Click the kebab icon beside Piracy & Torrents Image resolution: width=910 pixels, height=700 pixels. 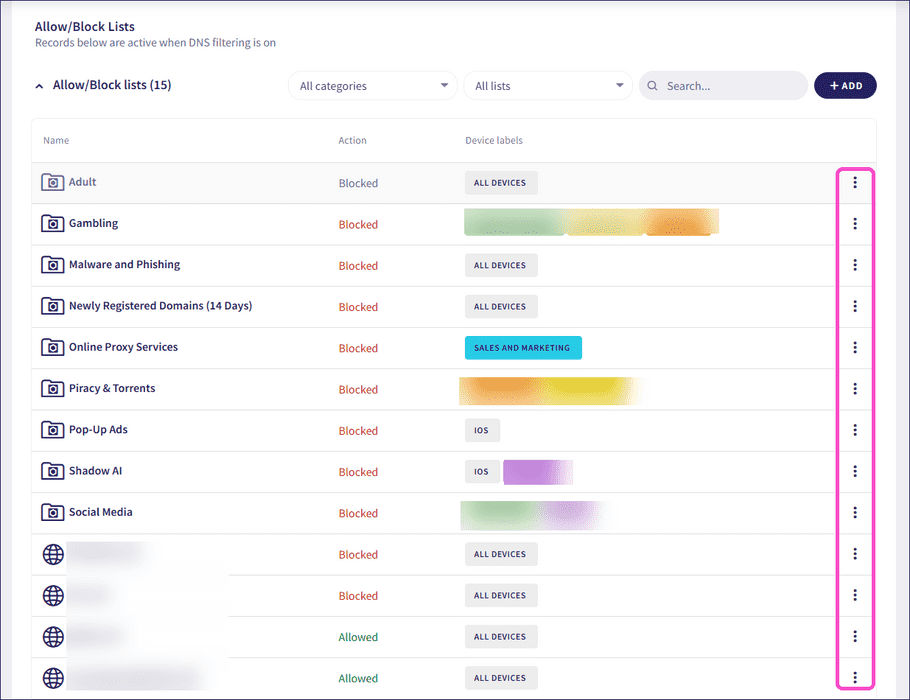pyautogui.click(x=855, y=388)
